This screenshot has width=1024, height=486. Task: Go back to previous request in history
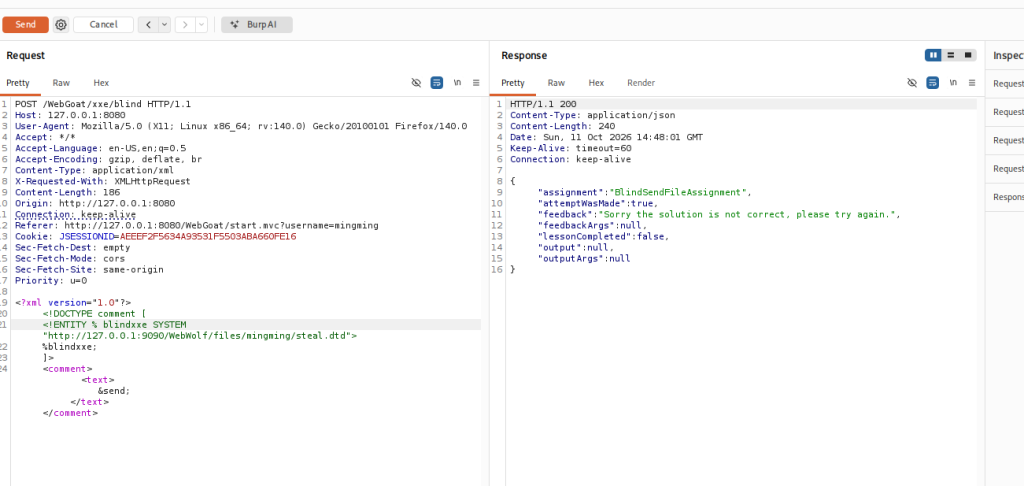148,25
